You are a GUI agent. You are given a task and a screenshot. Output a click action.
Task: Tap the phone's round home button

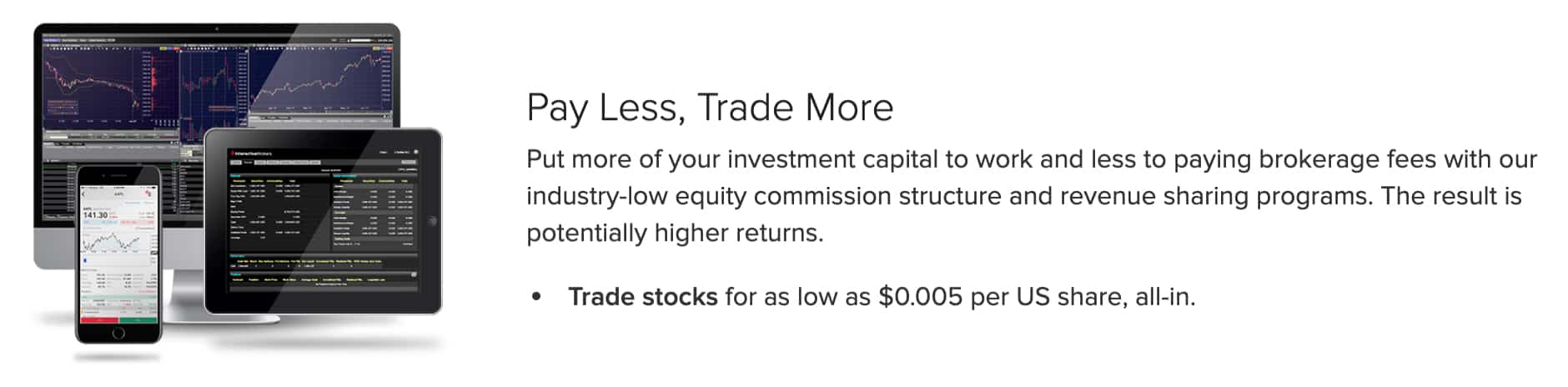(118, 334)
